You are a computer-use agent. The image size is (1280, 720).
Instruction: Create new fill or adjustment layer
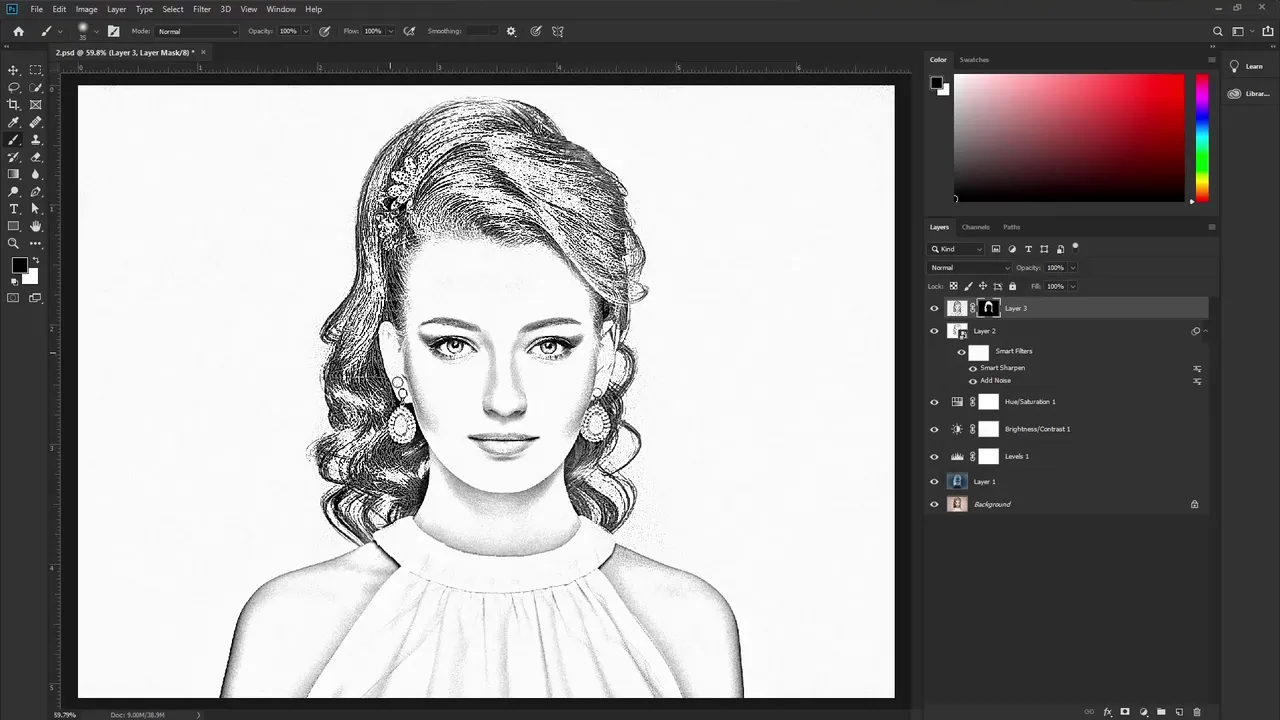point(1143,712)
